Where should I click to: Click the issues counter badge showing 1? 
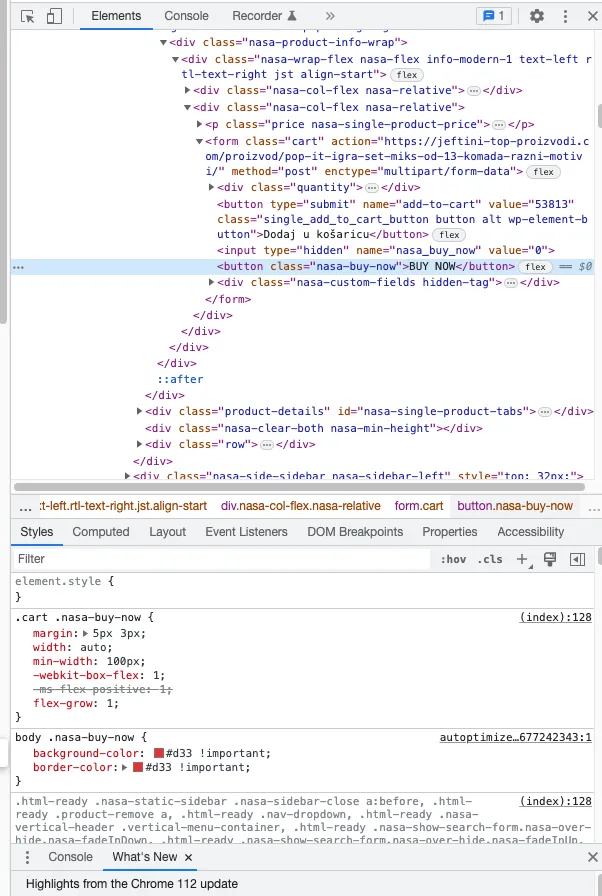tap(493, 16)
